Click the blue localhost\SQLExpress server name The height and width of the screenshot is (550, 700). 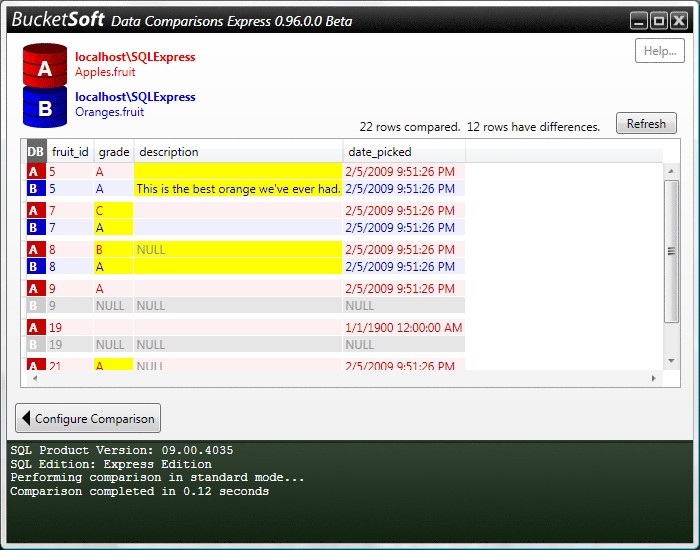tap(135, 97)
